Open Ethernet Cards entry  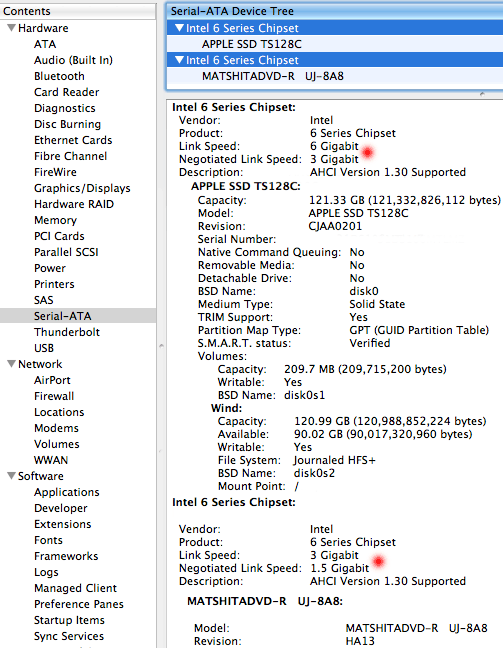(x=73, y=140)
